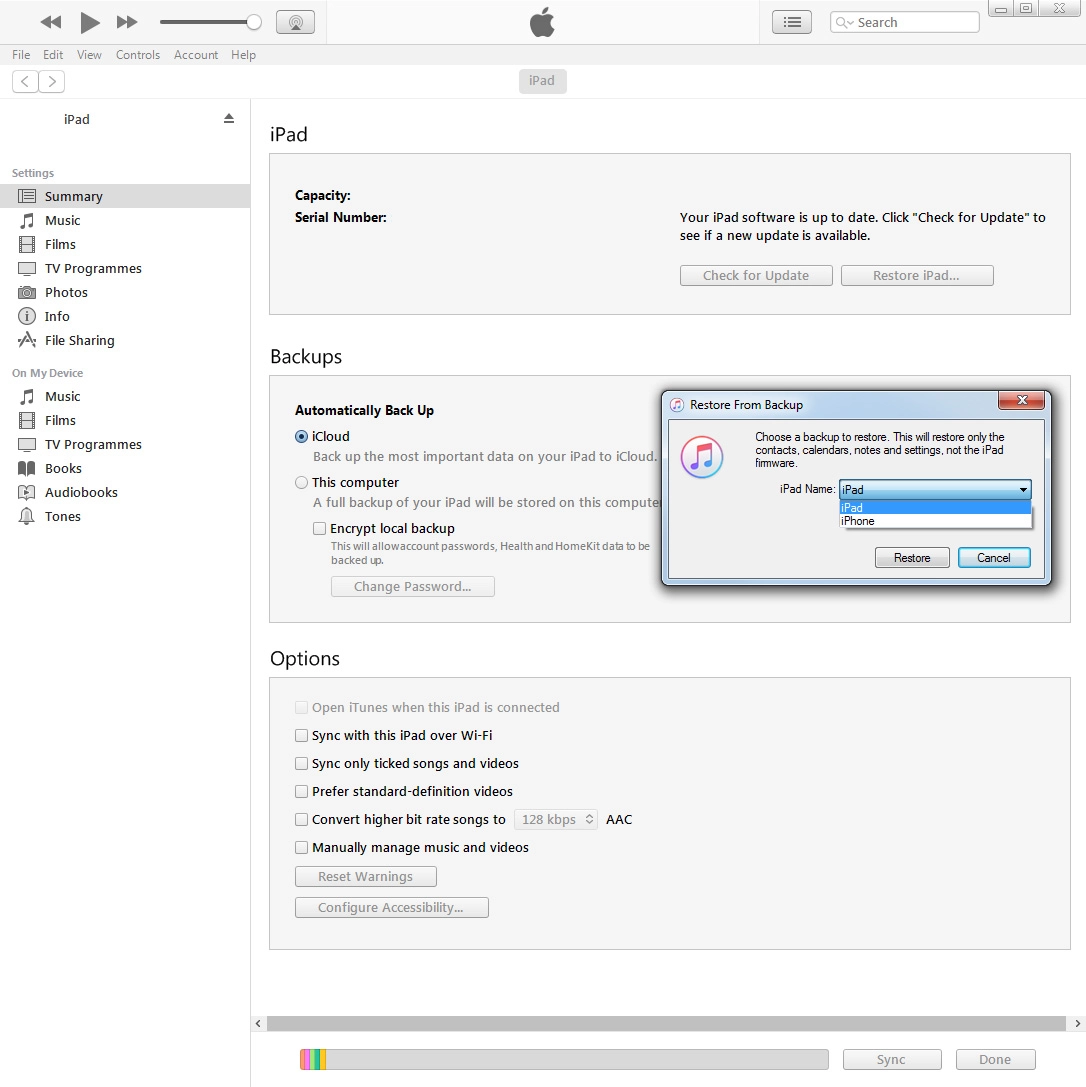Open the Info pane from the sidebar
The height and width of the screenshot is (1087, 1086).
point(57,316)
